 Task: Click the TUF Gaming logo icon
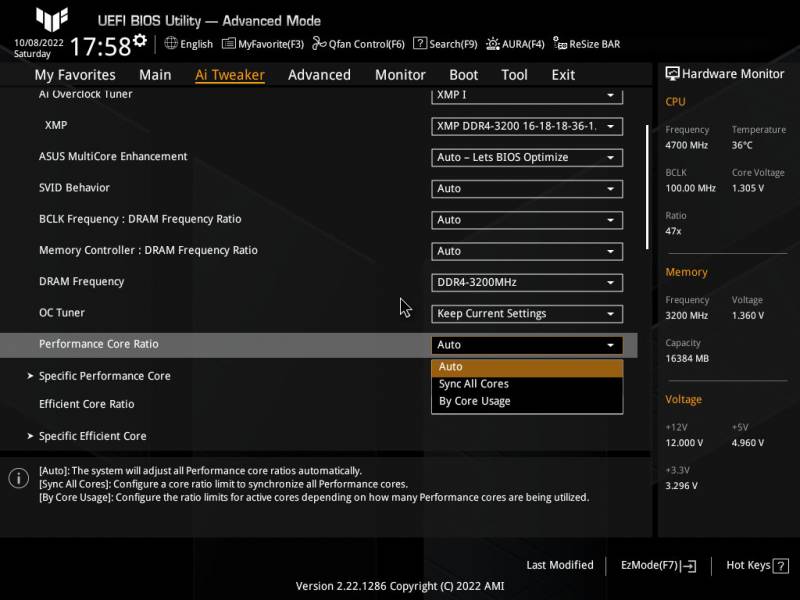[x=52, y=19]
